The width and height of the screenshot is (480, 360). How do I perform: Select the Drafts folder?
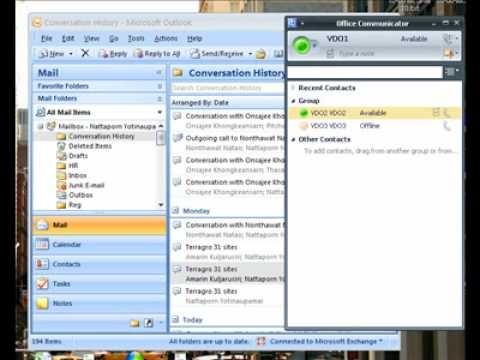[x=78, y=156]
